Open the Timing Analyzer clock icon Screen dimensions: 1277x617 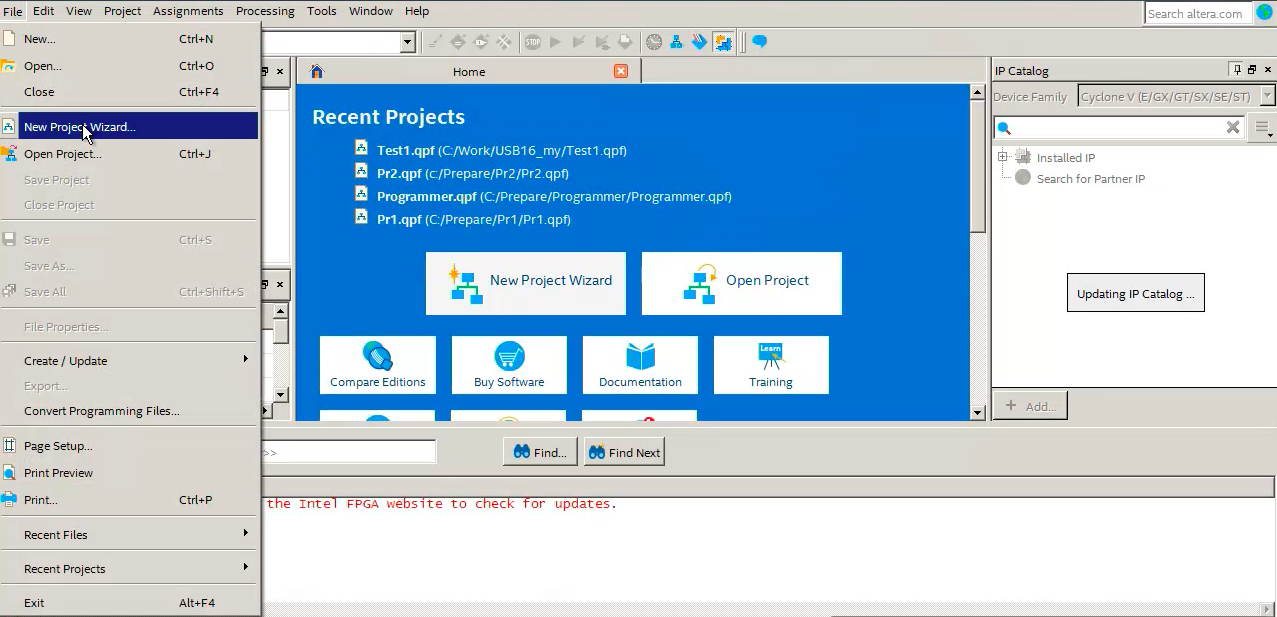coord(654,42)
